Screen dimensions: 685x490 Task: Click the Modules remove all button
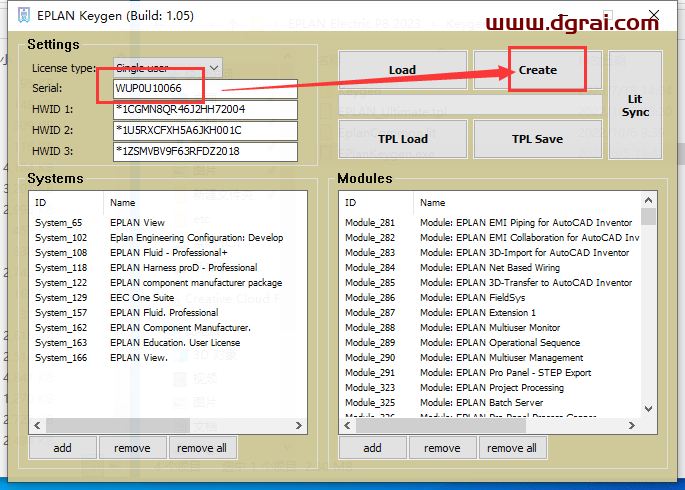(512, 448)
